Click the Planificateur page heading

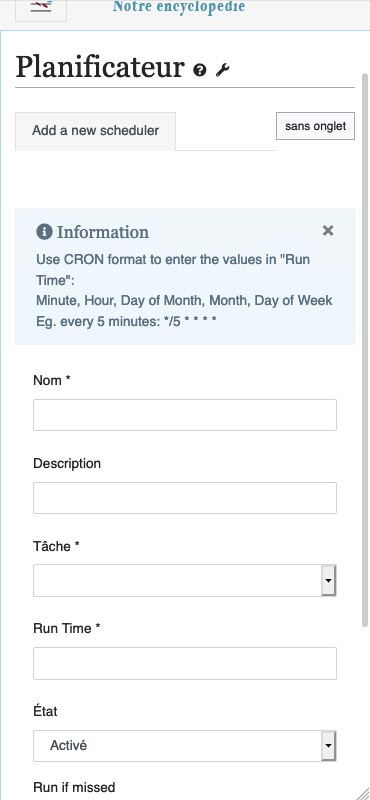[100, 67]
